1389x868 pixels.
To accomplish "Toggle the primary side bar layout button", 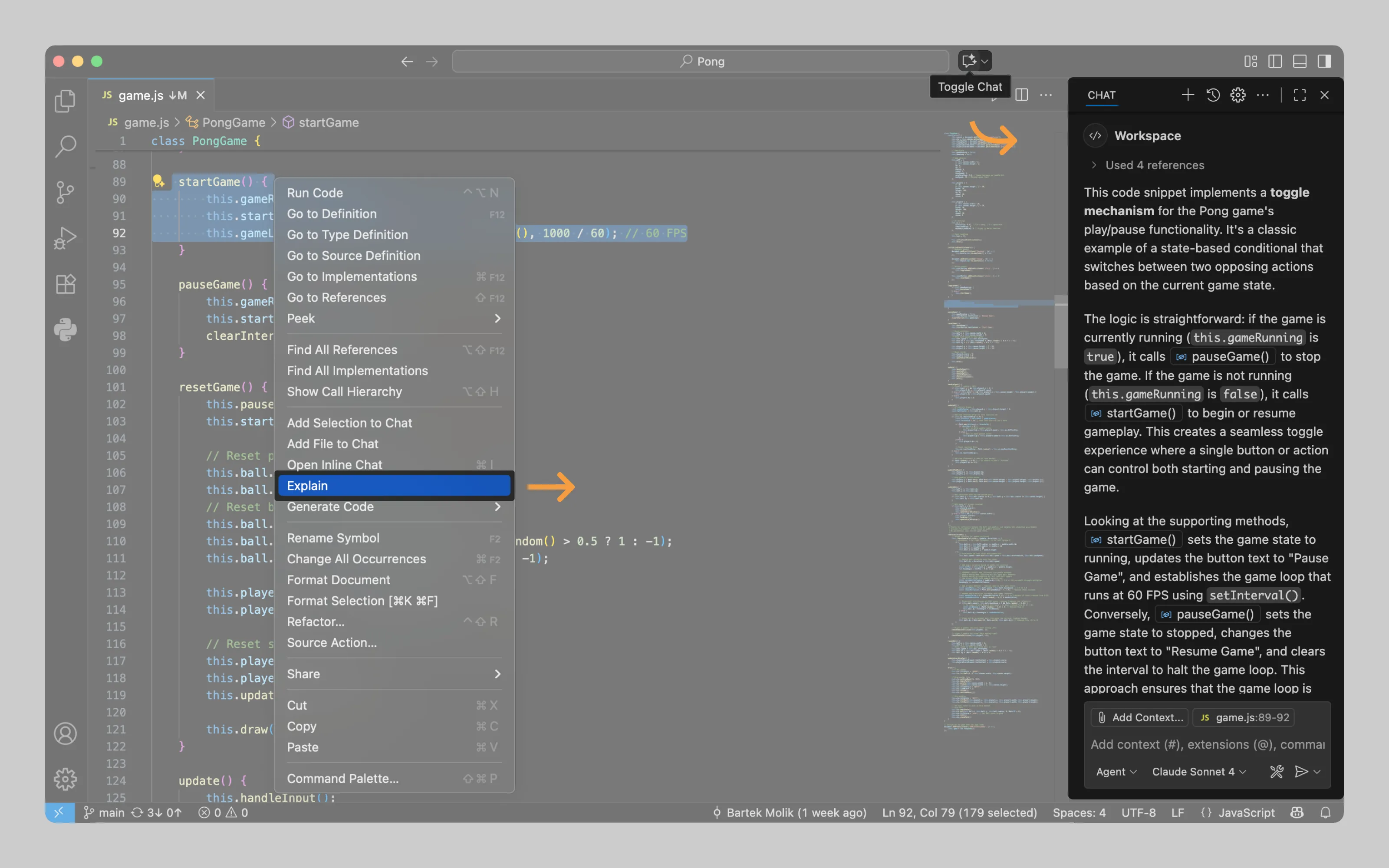I will [1275, 62].
